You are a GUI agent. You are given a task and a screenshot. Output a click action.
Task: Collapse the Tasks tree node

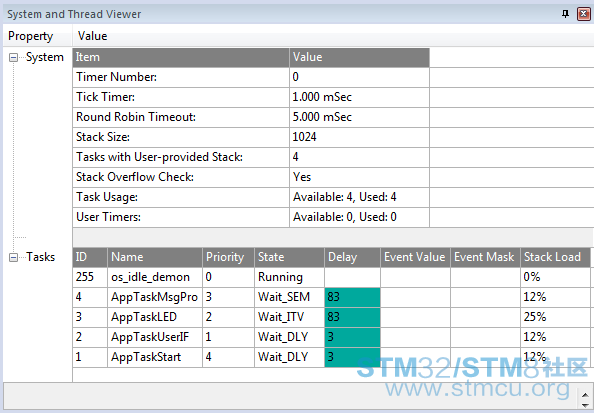pyautogui.click(x=13, y=258)
